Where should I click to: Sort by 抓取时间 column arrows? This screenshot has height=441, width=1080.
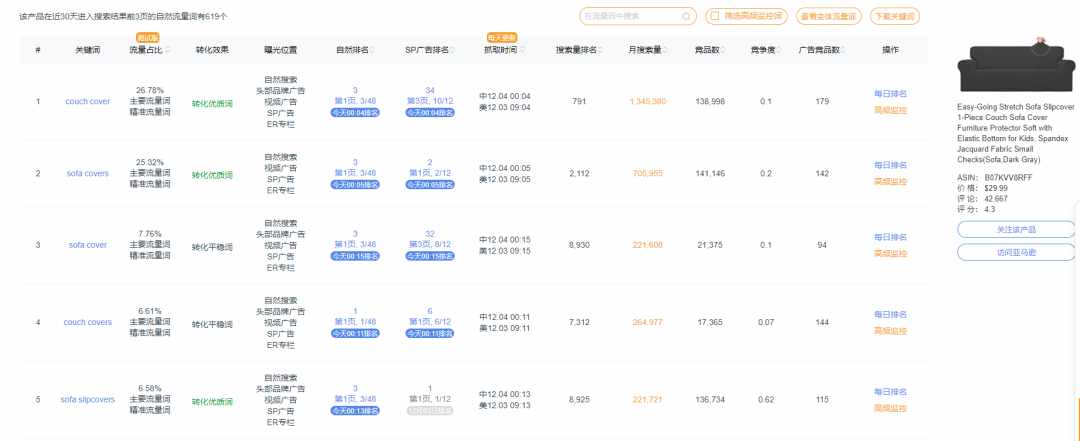[x=522, y=50]
